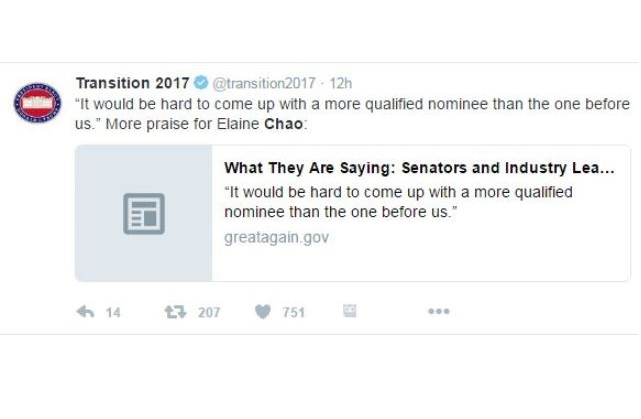Viewport: 641px width, 419px height.
Task: Click the reply arrow icon
Action: click(85, 312)
